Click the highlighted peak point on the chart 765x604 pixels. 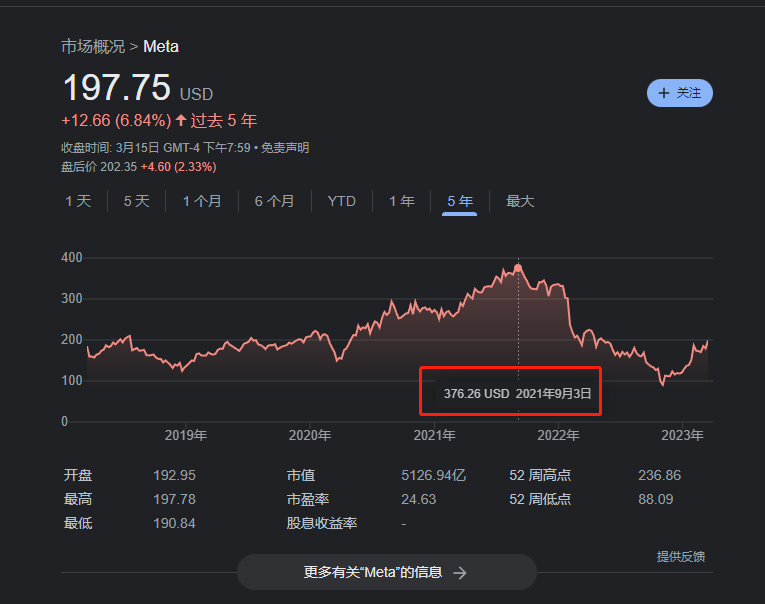[518, 268]
